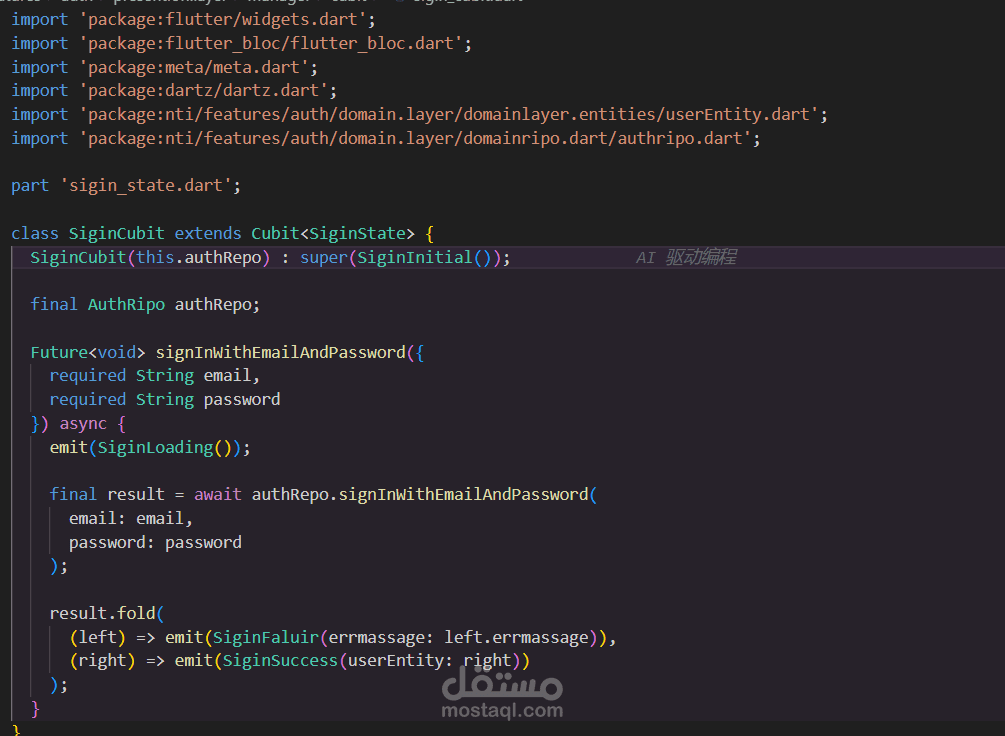Image resolution: width=1005 pixels, height=736 pixels.
Task: Click the 'package:meta/meta.dart' import string
Action: [x=194, y=67]
